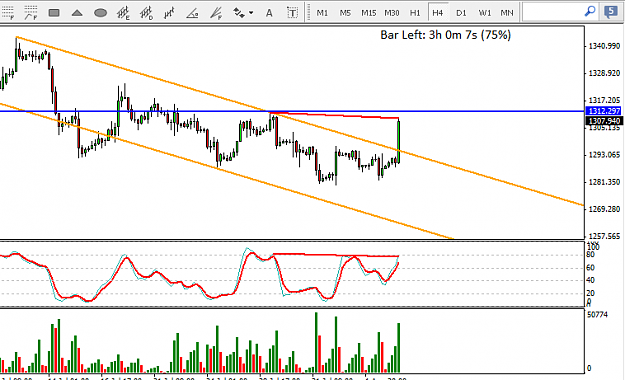Select the Fibonacci Retracement tool
Viewport: 625px width, 380px height.
(x=8, y=13)
